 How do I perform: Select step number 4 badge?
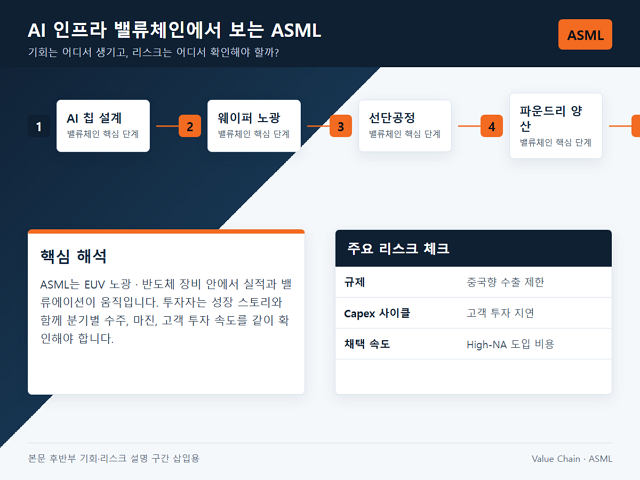coord(492,126)
